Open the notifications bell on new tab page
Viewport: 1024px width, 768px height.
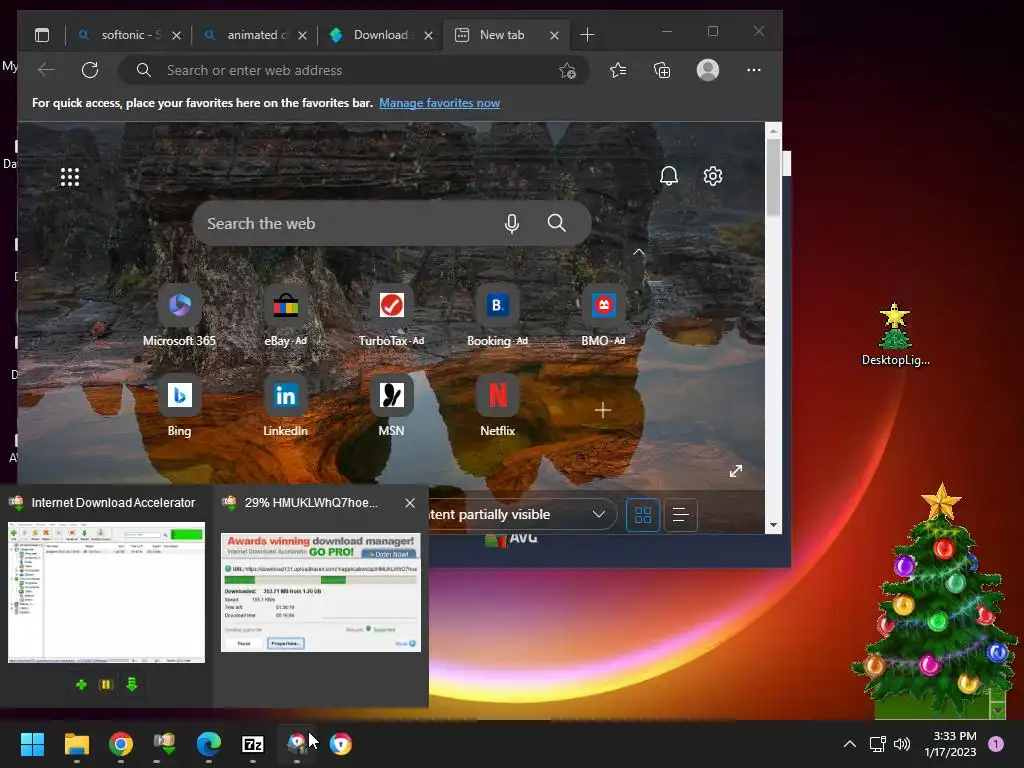pos(669,176)
